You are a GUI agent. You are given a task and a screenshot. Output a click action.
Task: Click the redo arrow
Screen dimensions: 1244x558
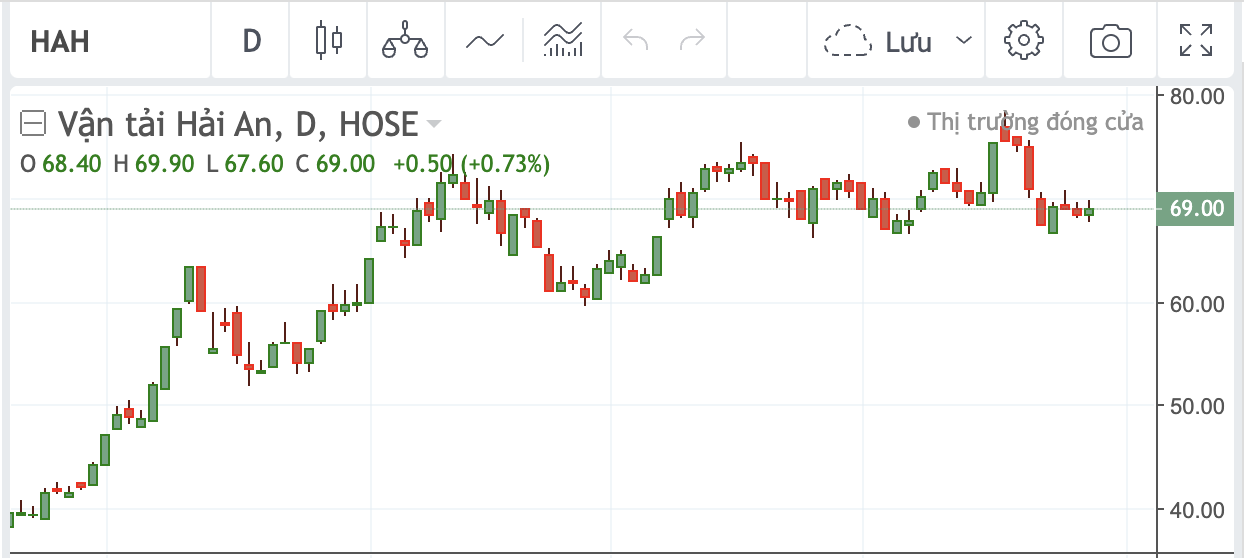[x=691, y=41]
